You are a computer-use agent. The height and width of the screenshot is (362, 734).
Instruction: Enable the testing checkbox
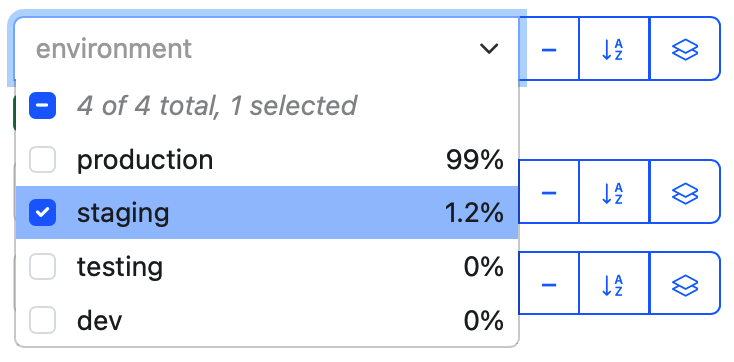pos(43,266)
